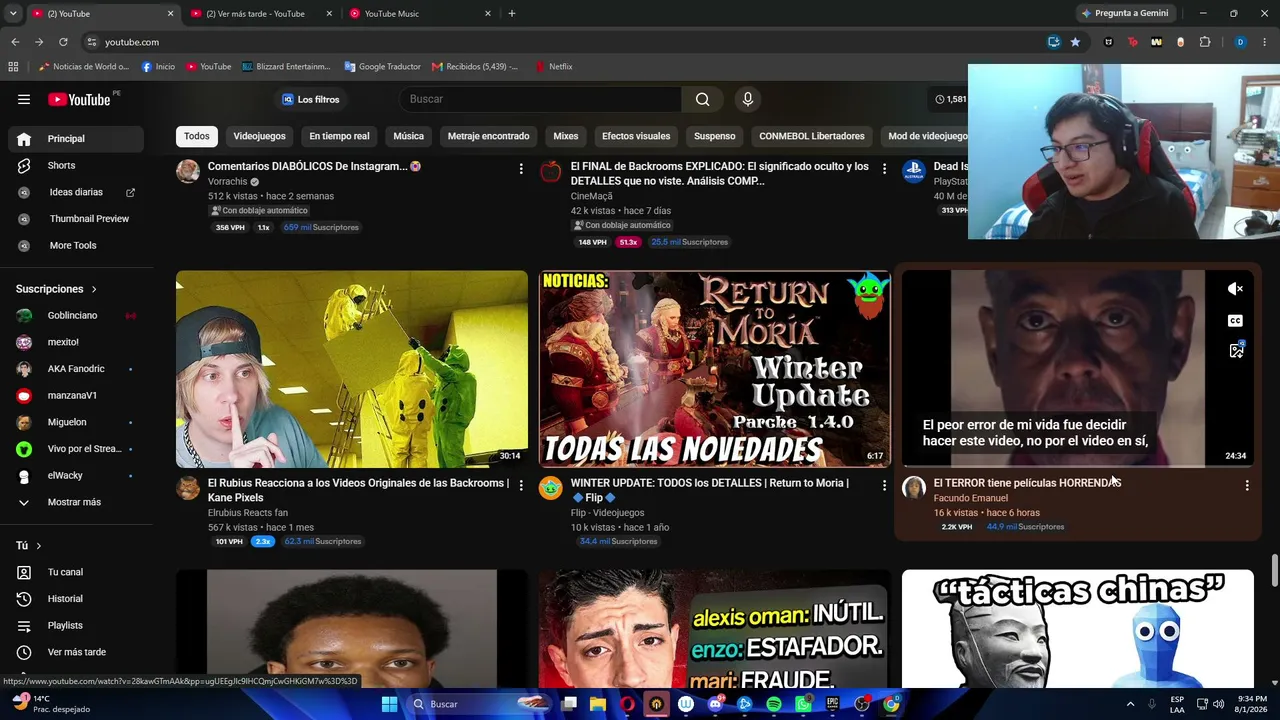Open Discord from the taskbar
This screenshot has width=1280, height=720.
pyautogui.click(x=715, y=704)
